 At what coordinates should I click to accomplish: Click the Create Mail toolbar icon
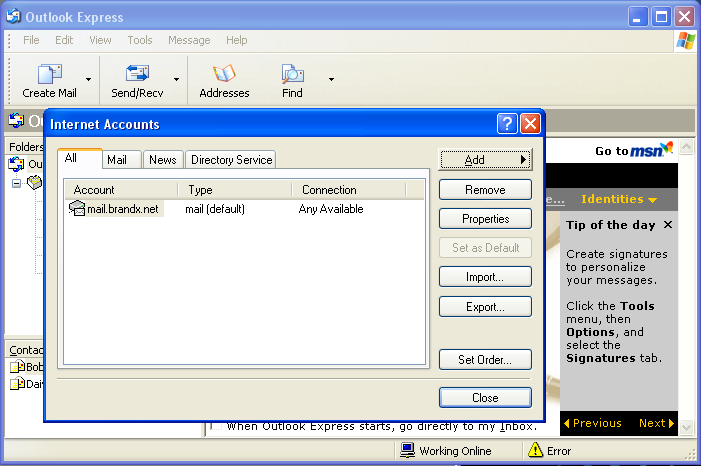[x=50, y=74]
